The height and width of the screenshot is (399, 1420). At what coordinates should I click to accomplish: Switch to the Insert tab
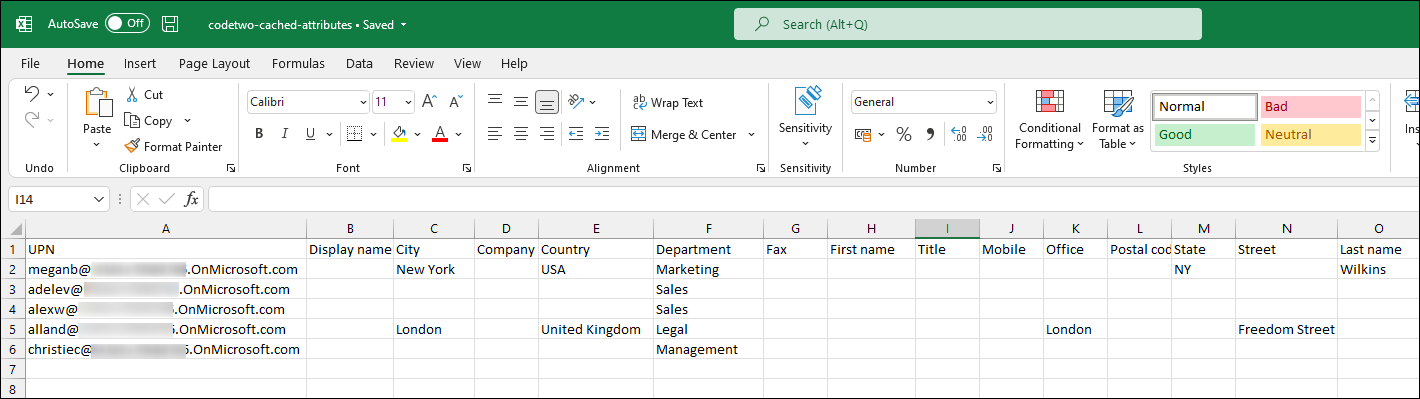140,63
